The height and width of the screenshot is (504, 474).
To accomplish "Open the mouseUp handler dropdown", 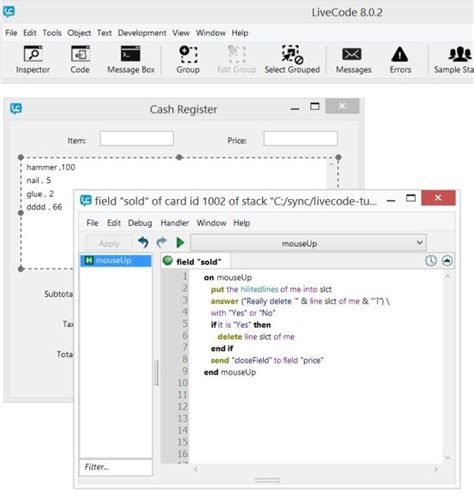I will pyautogui.click(x=308, y=243).
